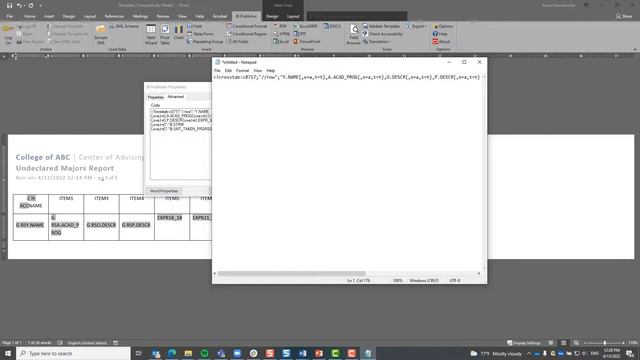Viewport: 640px width, 360px height.
Task: Open the Field Browser
Action: 353,34
